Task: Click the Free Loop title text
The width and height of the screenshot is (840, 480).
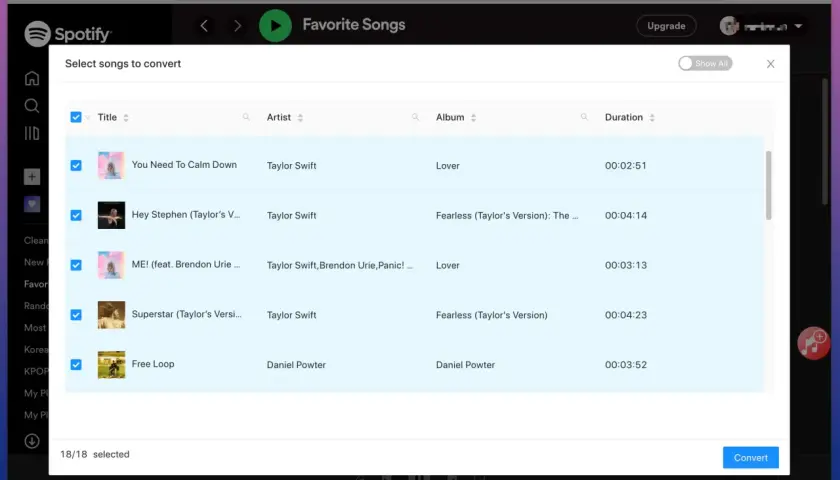Action: click(153, 364)
